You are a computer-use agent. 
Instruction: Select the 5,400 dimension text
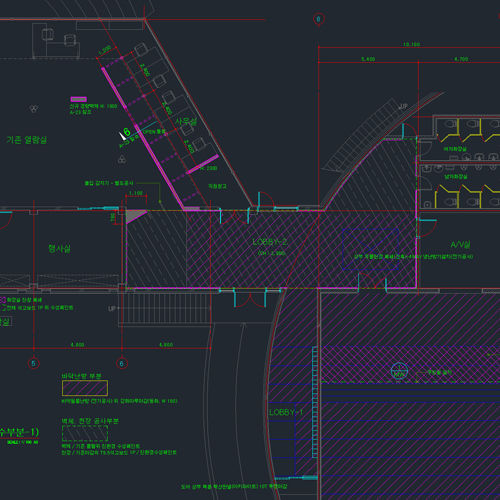point(368,59)
